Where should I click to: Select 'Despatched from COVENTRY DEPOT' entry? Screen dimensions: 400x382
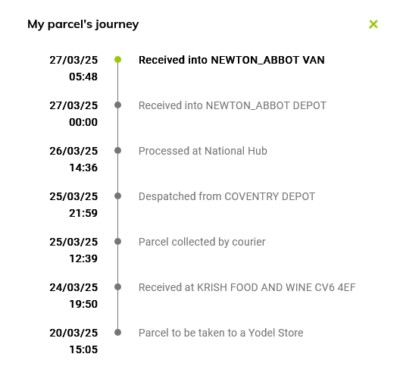click(x=227, y=196)
